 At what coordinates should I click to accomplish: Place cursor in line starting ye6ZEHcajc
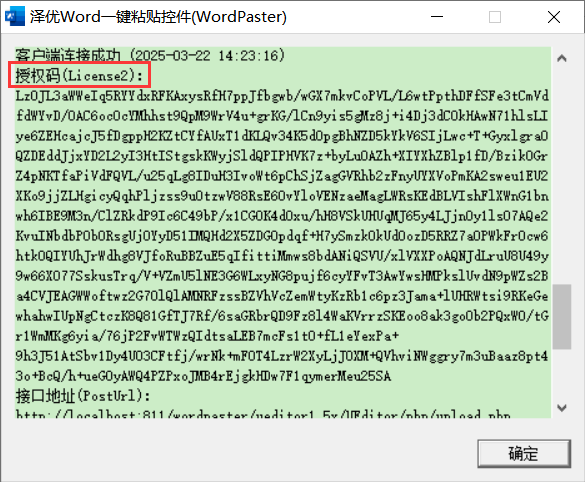[282, 136]
